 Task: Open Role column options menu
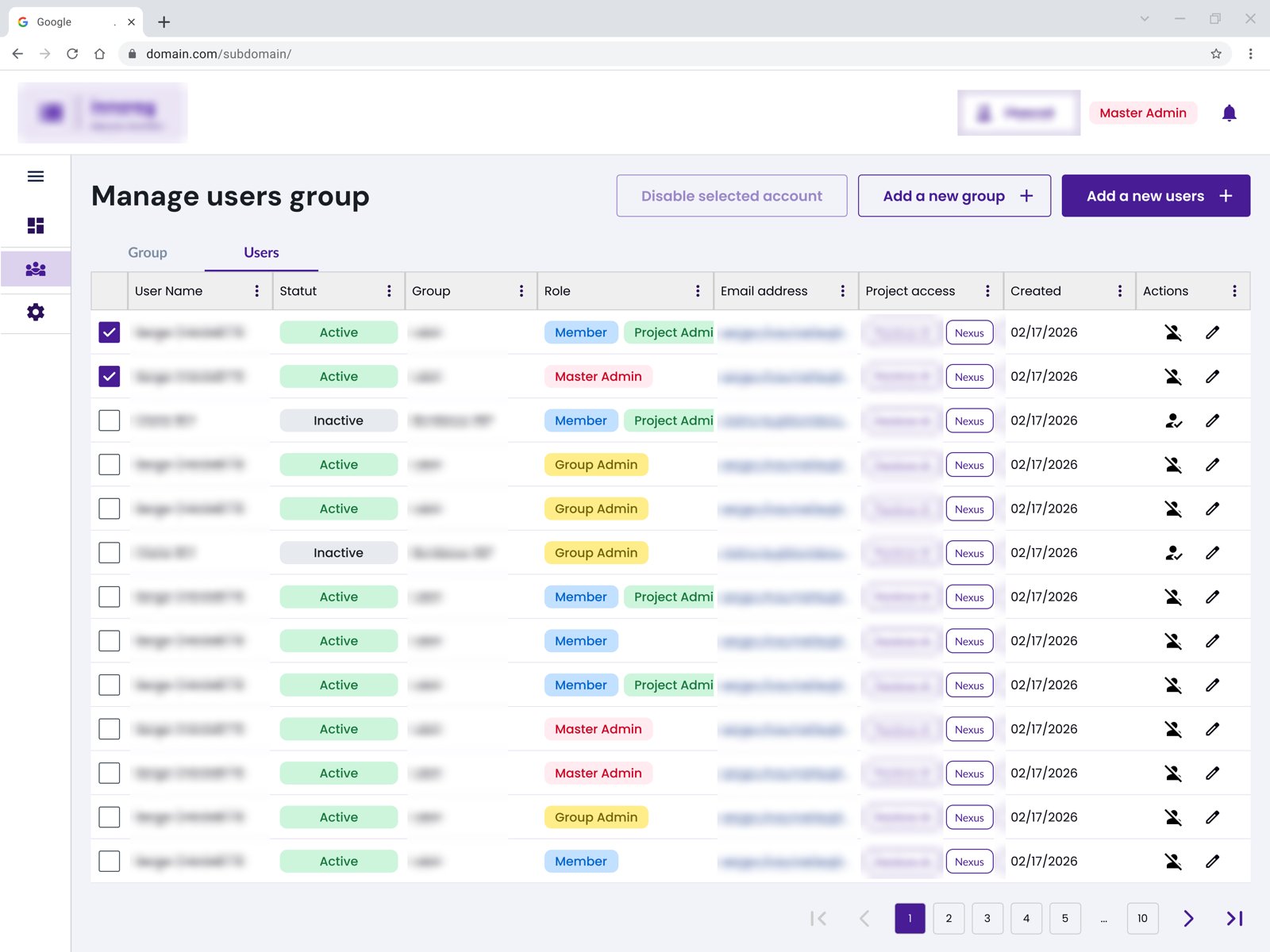pyautogui.click(x=698, y=291)
